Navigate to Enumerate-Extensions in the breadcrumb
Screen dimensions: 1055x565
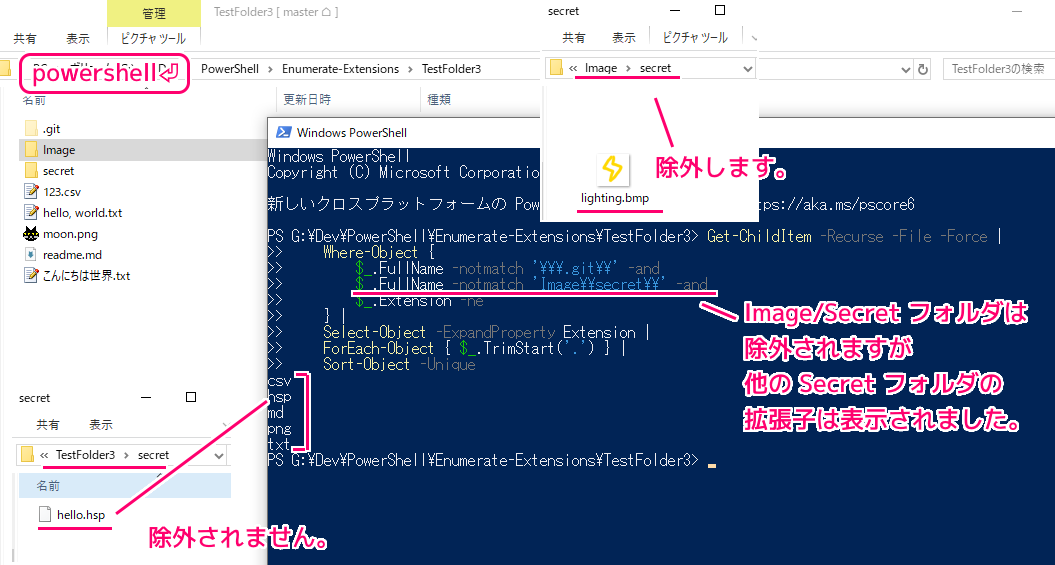[x=340, y=69]
